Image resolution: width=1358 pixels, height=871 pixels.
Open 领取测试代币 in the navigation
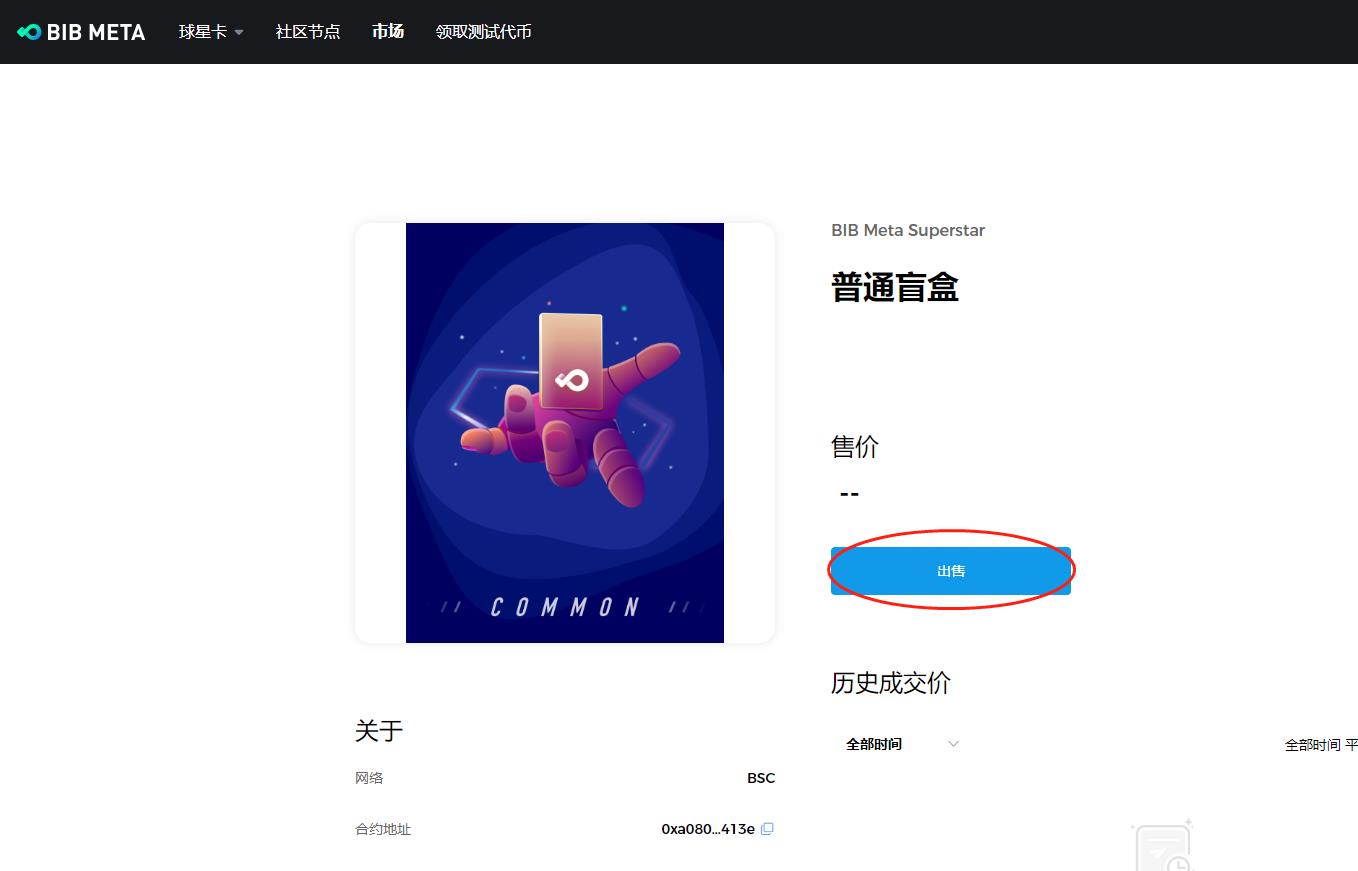483,32
